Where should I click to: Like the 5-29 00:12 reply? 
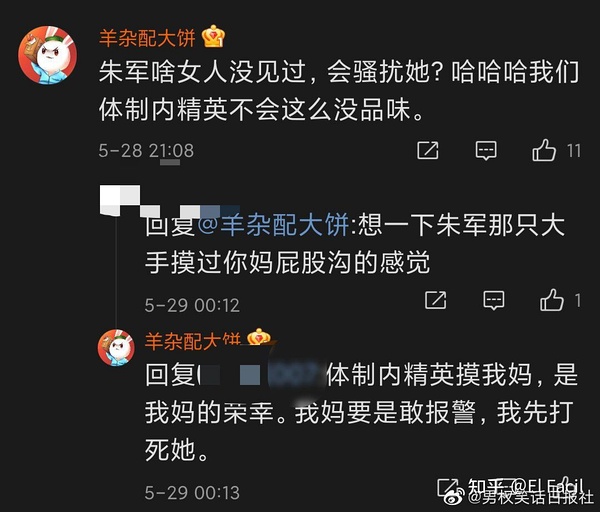pos(551,300)
